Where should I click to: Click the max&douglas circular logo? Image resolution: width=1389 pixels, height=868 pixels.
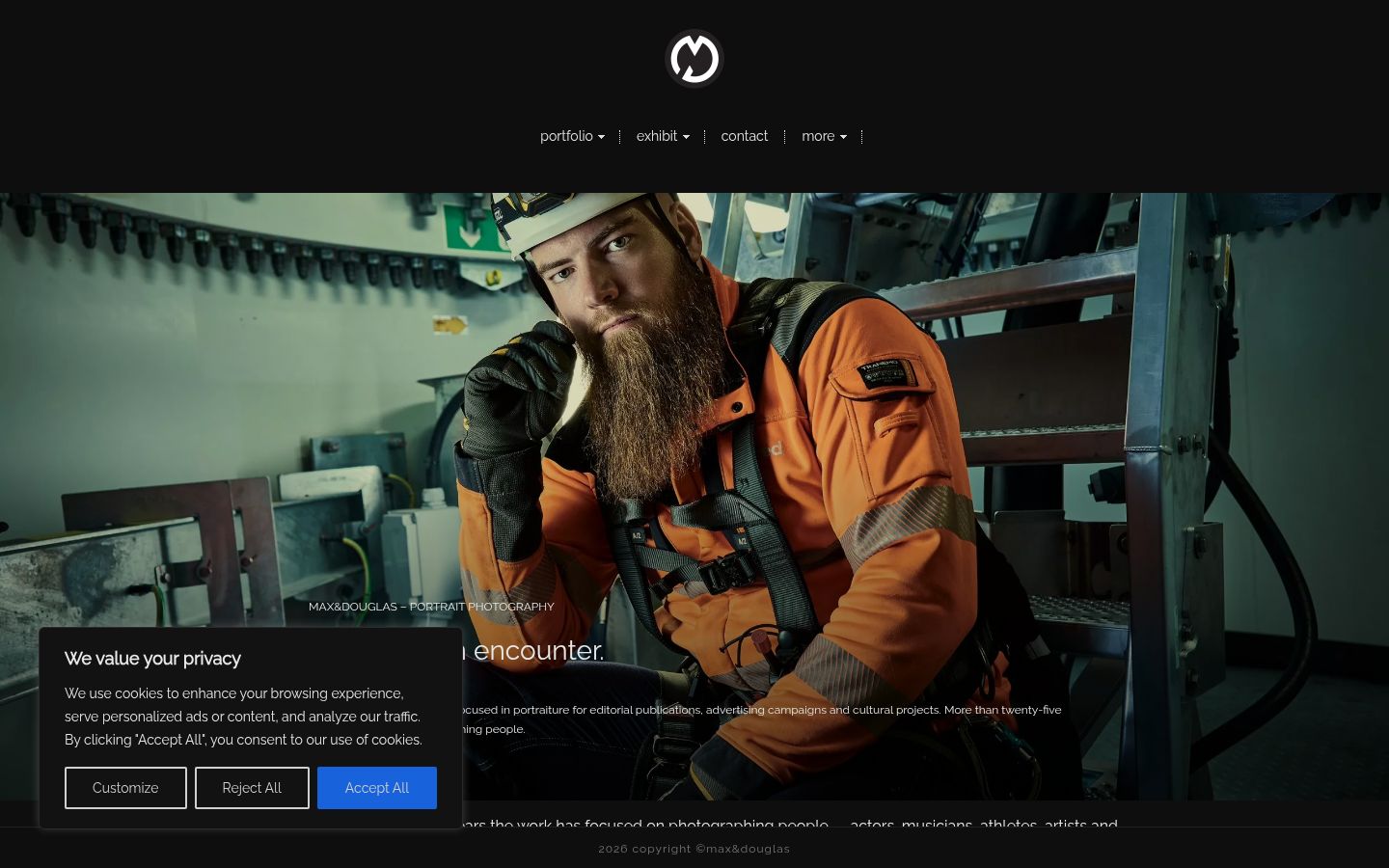694,59
